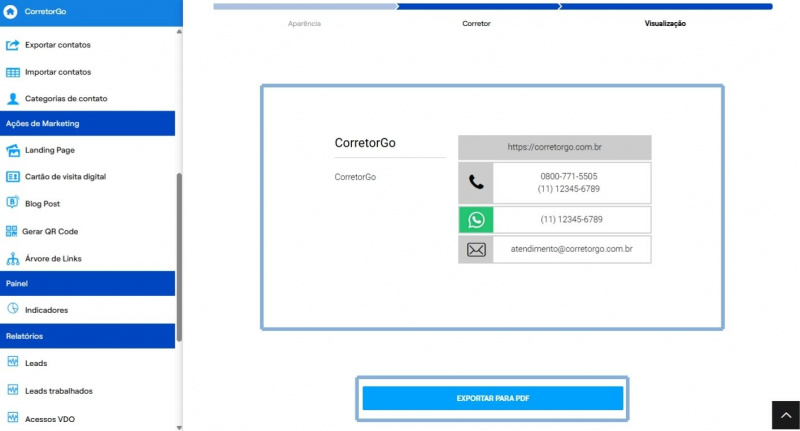This screenshot has width=800, height=431.
Task: Open the Leads report entry
Action: click(x=36, y=363)
